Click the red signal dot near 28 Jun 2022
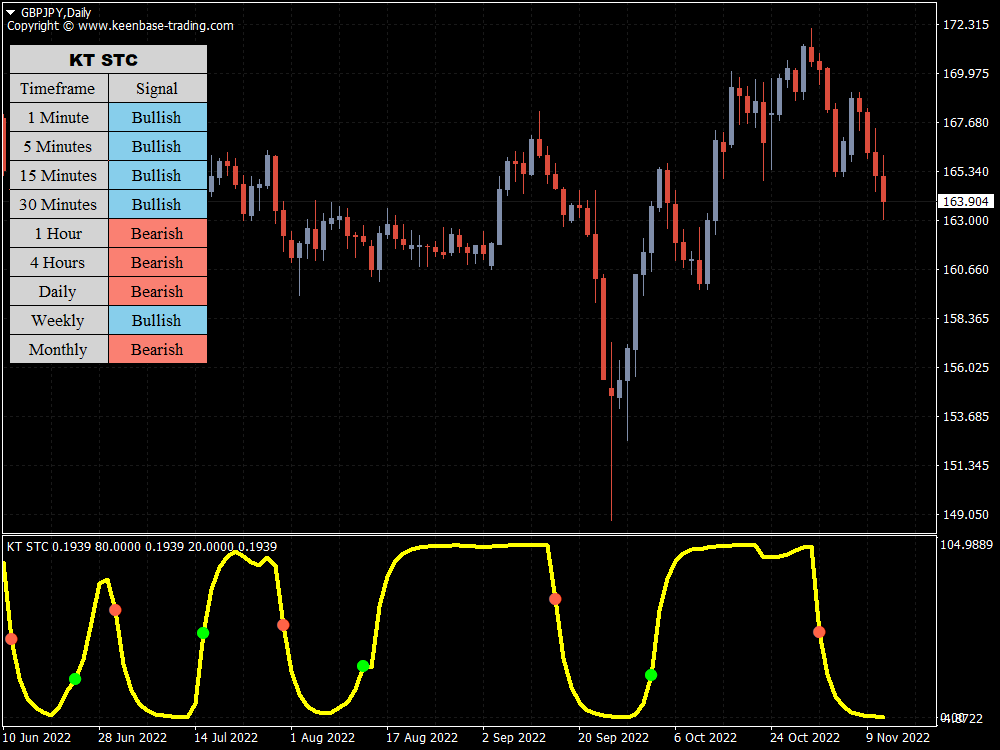Viewport: 1000px width, 750px height. click(x=115, y=610)
